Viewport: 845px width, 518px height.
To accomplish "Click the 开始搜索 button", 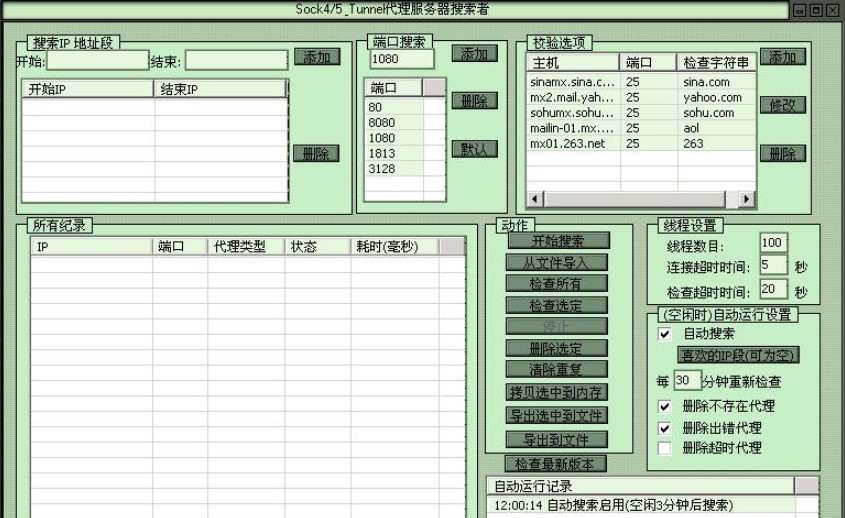I will click(558, 241).
